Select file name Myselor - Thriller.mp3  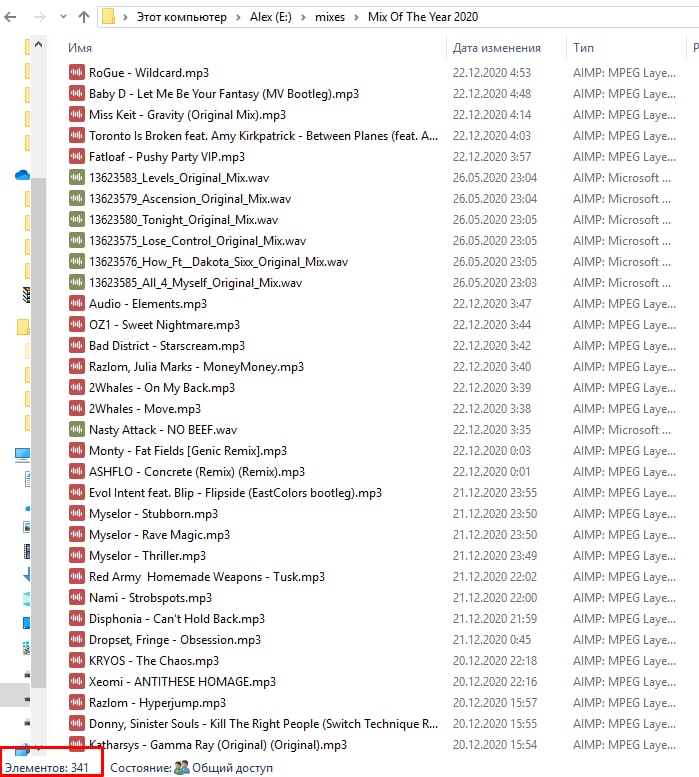[x=147, y=555]
